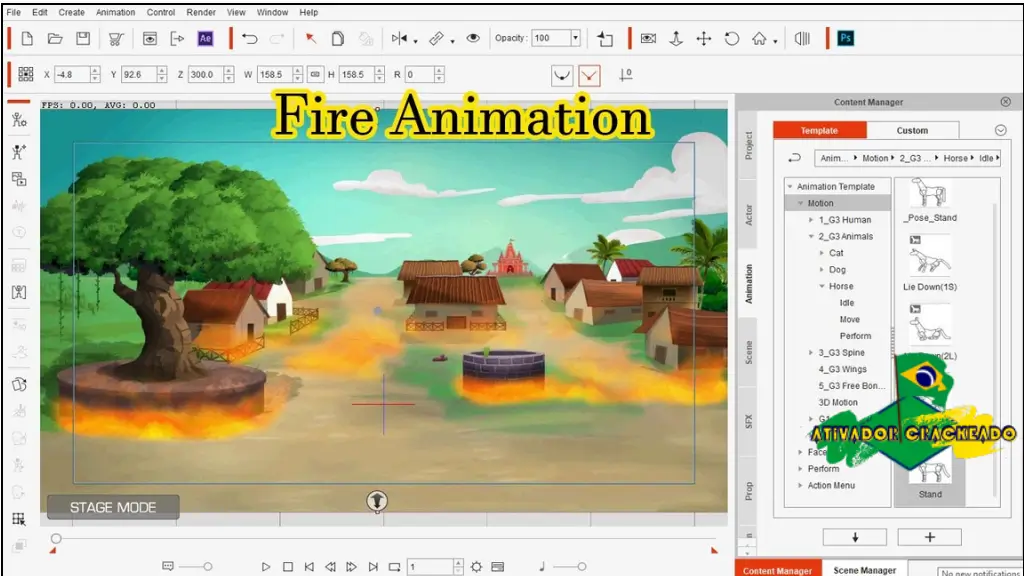Open the Help menu
1024x576 pixels.
[308, 12]
